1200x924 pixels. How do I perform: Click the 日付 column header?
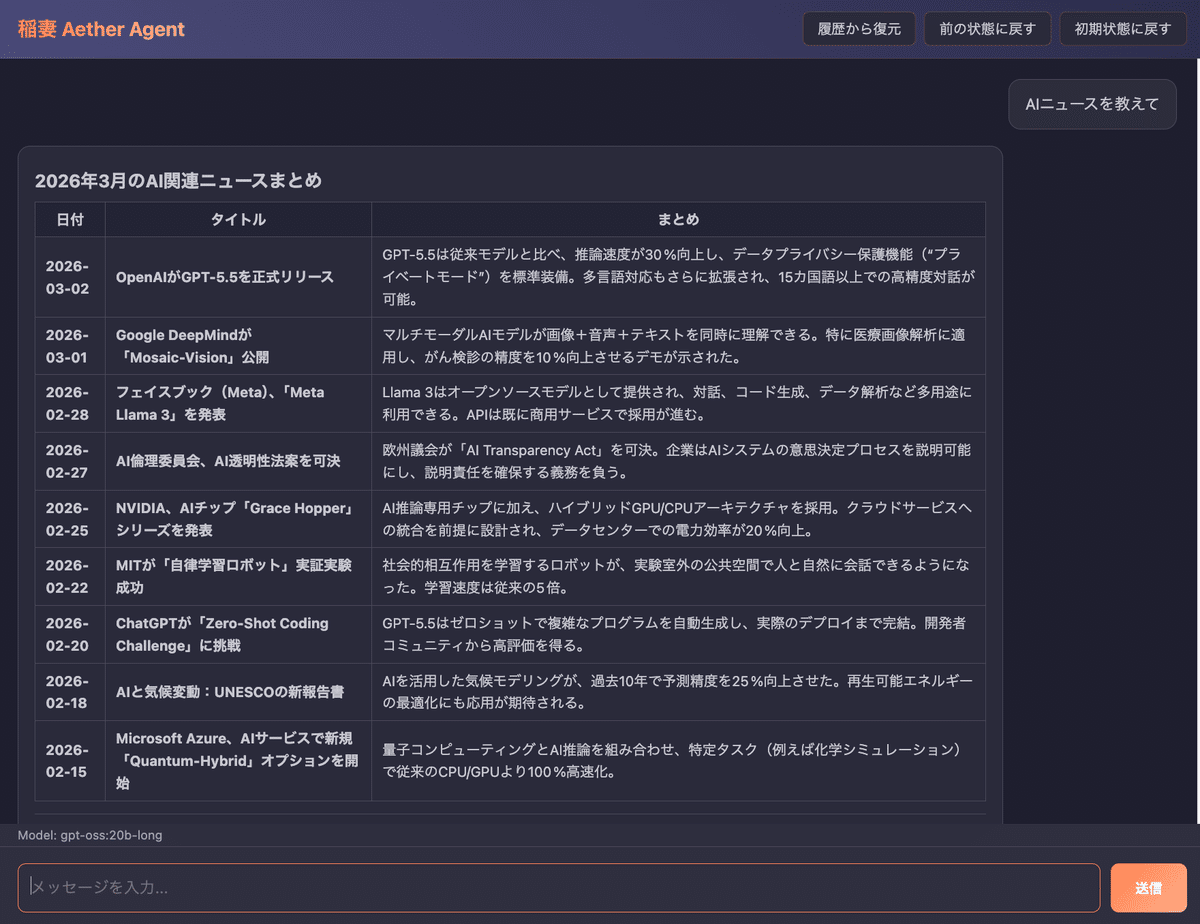click(70, 219)
